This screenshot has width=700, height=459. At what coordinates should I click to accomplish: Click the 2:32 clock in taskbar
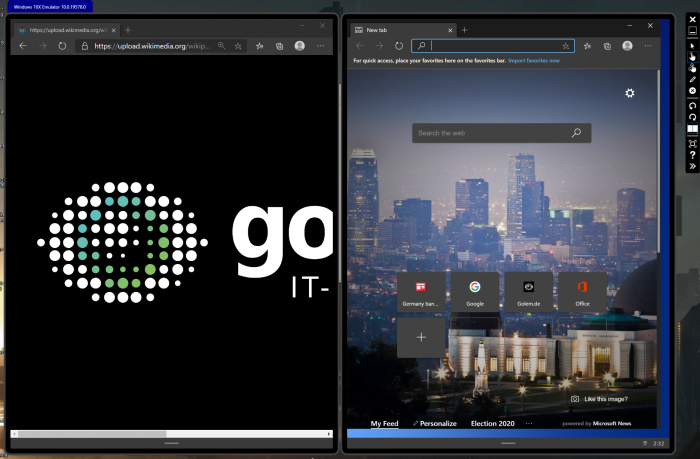point(658,443)
